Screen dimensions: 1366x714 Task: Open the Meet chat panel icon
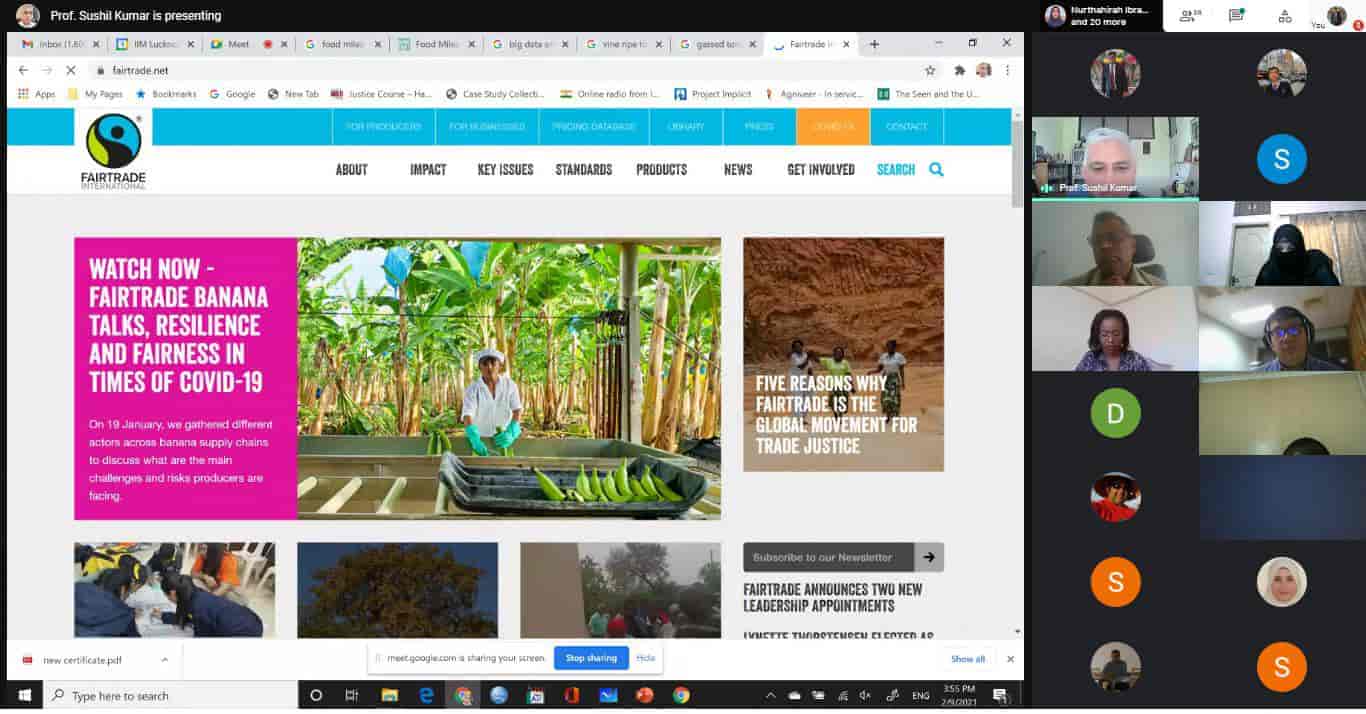pyautogui.click(x=1237, y=16)
